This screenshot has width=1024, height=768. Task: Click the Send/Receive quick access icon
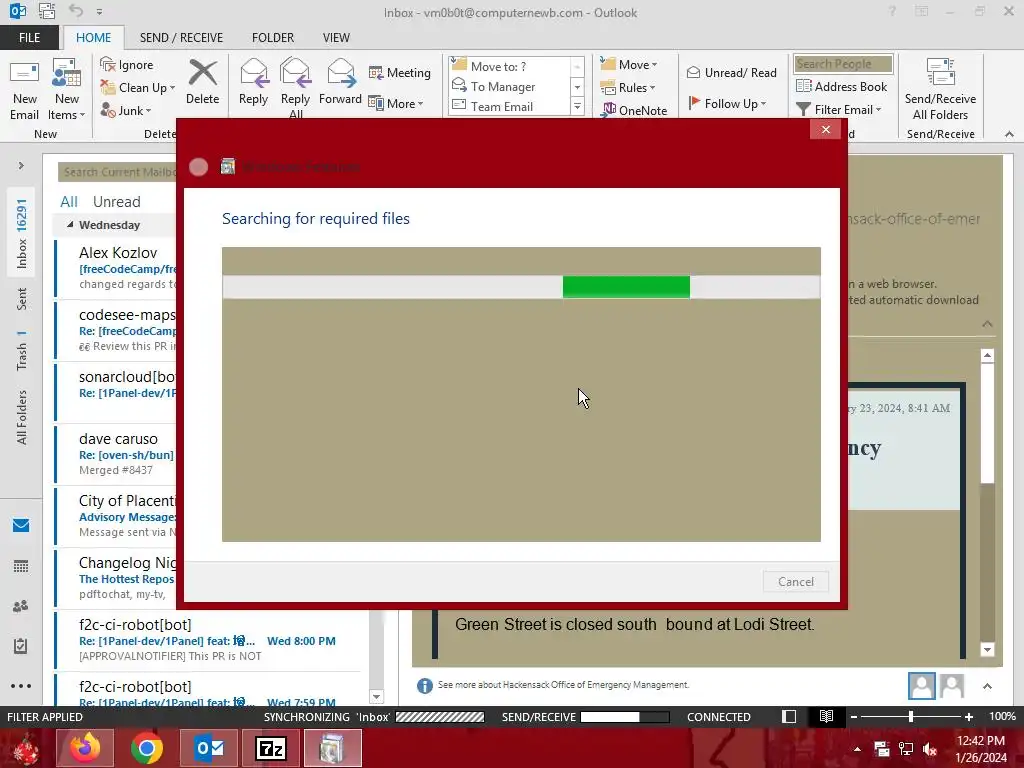[46, 11]
